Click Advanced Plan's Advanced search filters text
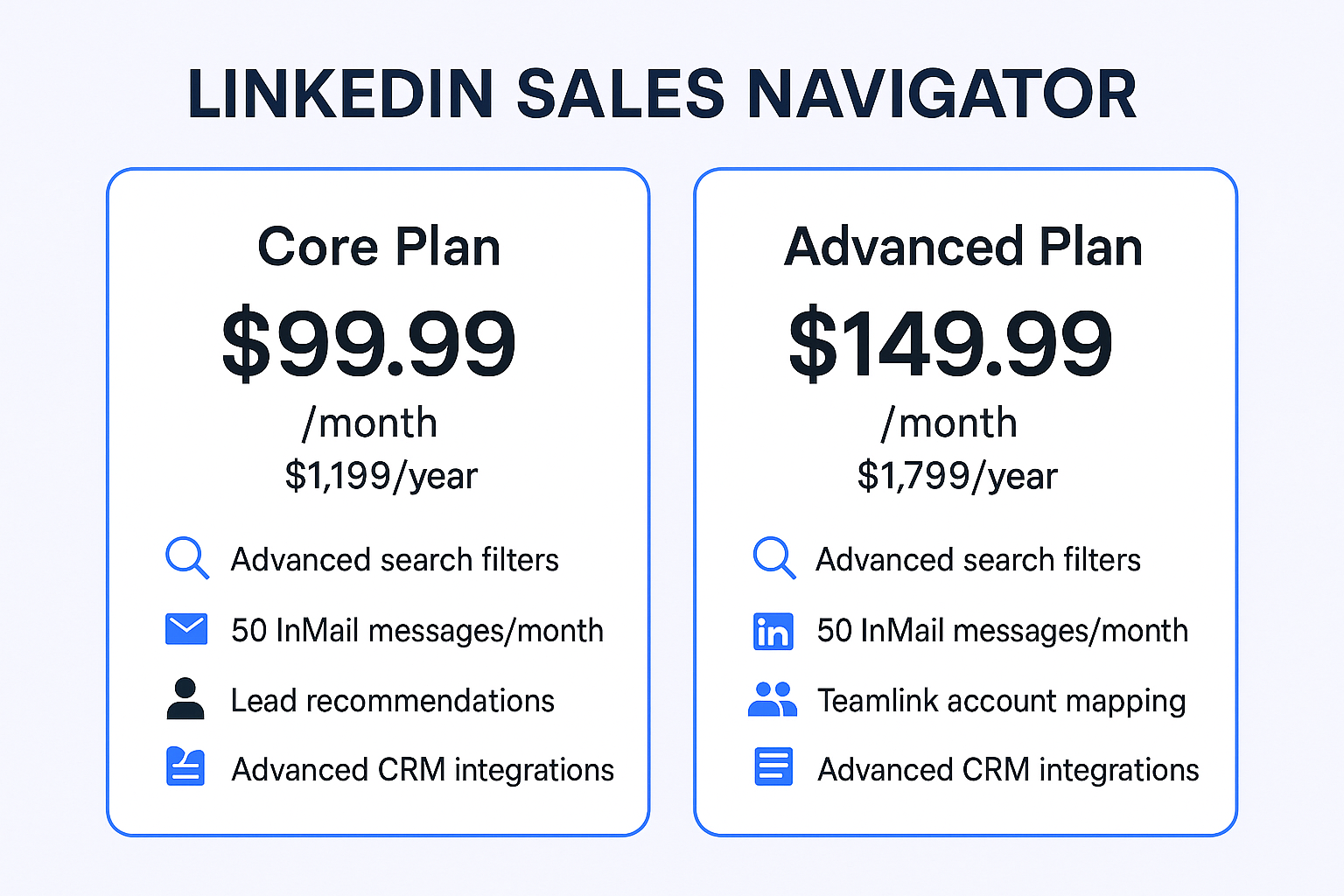Image resolution: width=1344 pixels, height=896 pixels. click(x=978, y=560)
